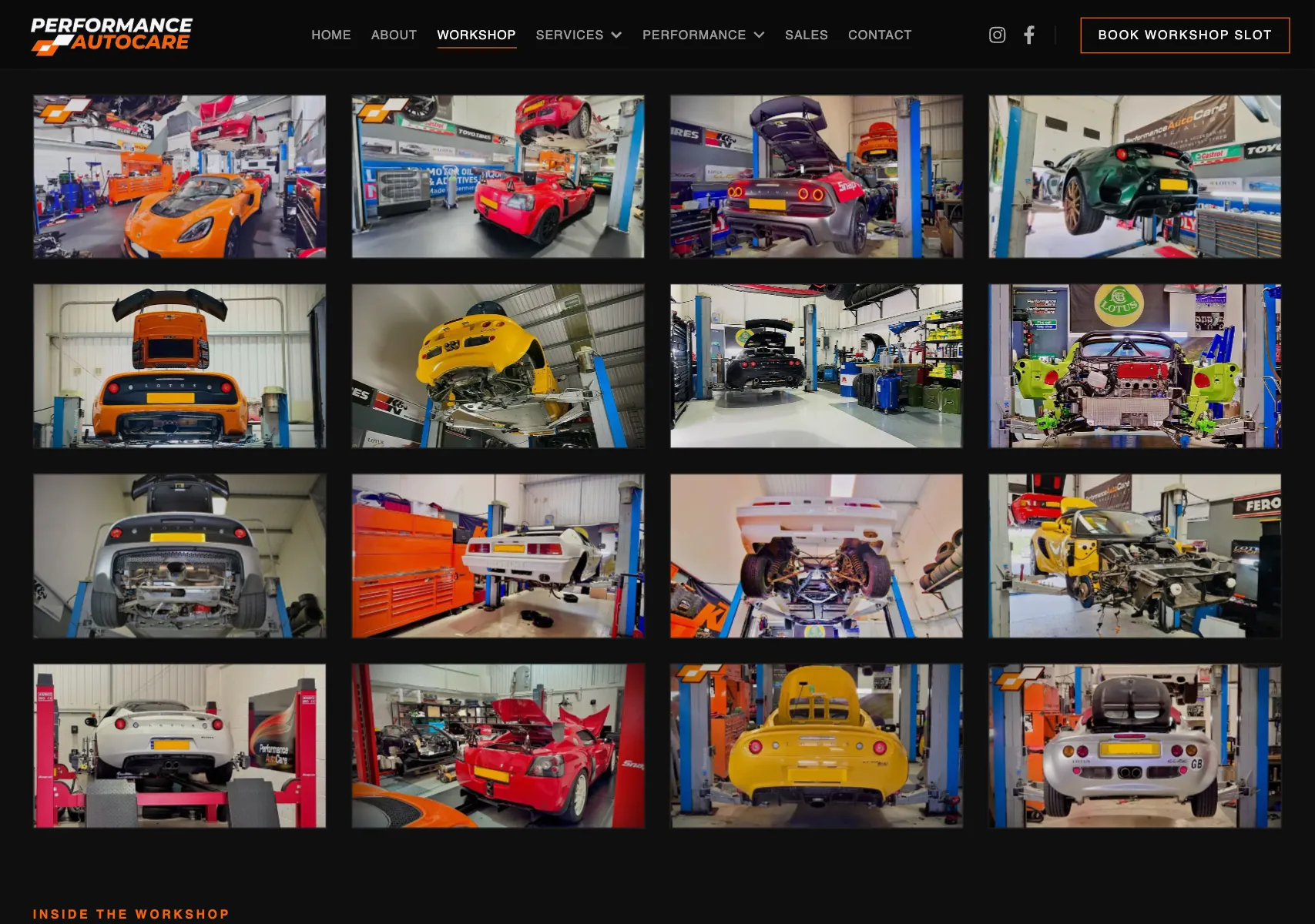Open the Sales page
The height and width of the screenshot is (924, 1315).
(807, 35)
